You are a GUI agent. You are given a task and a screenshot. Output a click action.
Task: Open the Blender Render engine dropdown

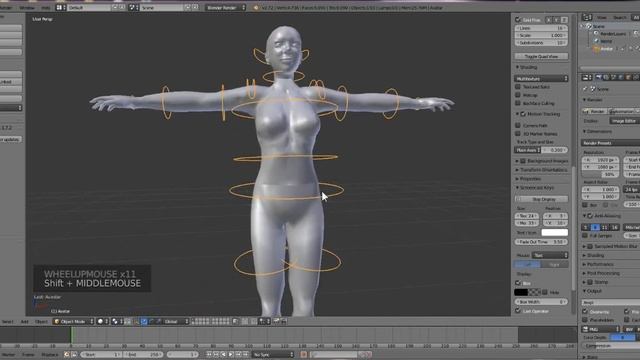[226, 8]
